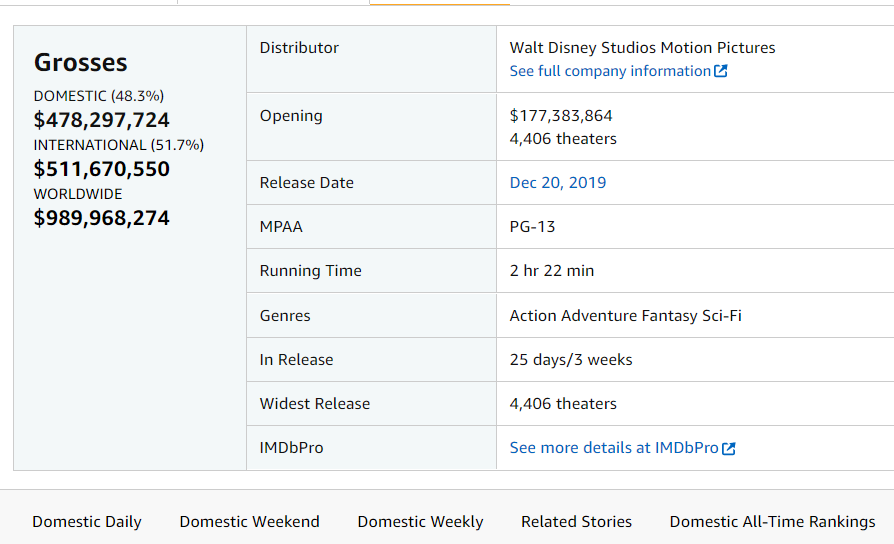Viewport: 894px width, 544px height.
Task: Switch to the Domestic Weekend tab
Action: click(250, 522)
